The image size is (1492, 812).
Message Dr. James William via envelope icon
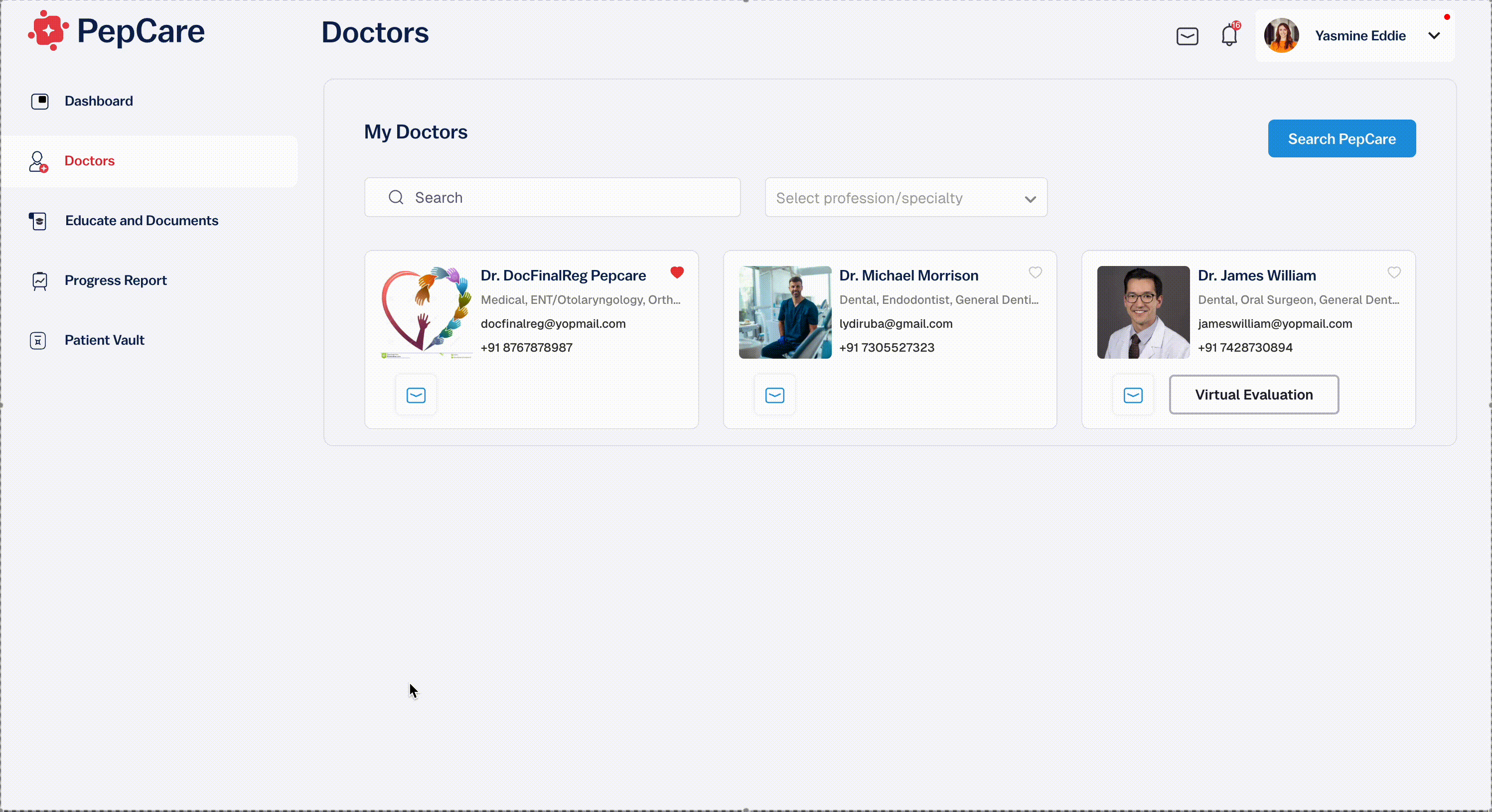point(1133,396)
